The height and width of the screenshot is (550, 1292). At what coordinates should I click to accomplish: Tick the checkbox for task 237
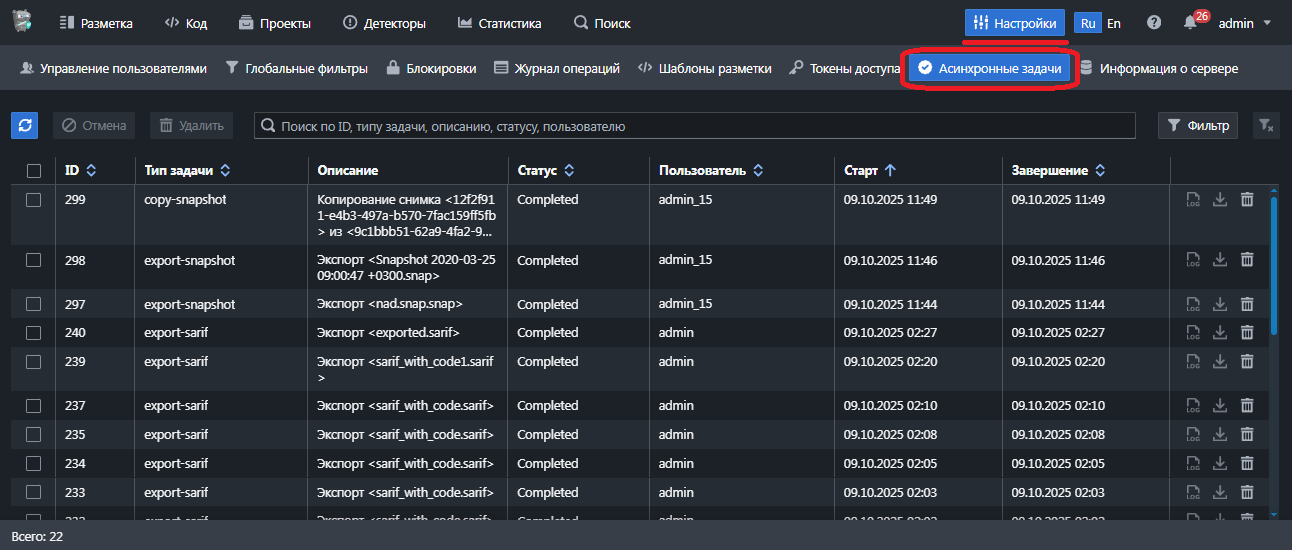(33, 406)
